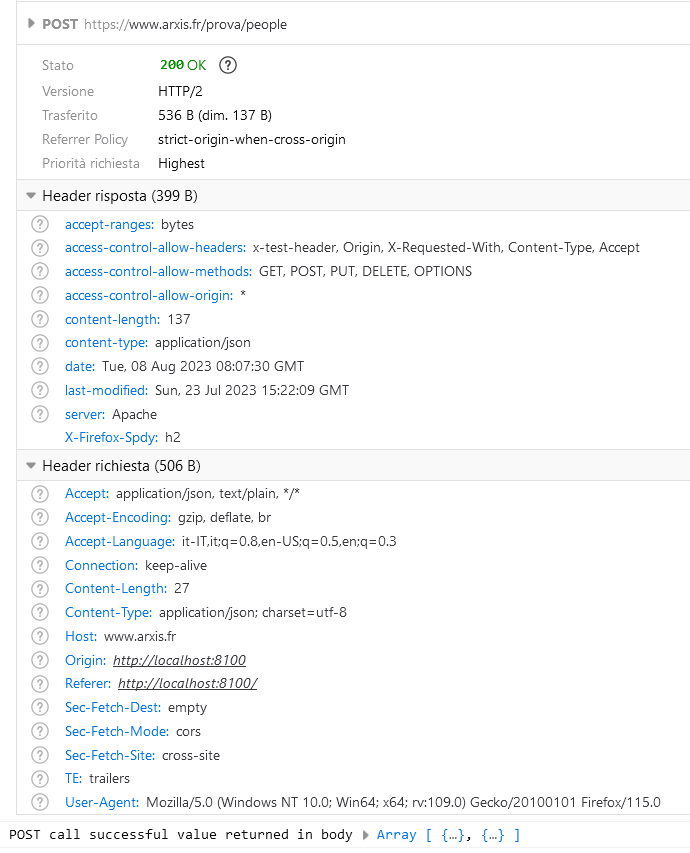Open help for Accept-Encoding request header
The height and width of the screenshot is (853, 690).
(x=40, y=517)
